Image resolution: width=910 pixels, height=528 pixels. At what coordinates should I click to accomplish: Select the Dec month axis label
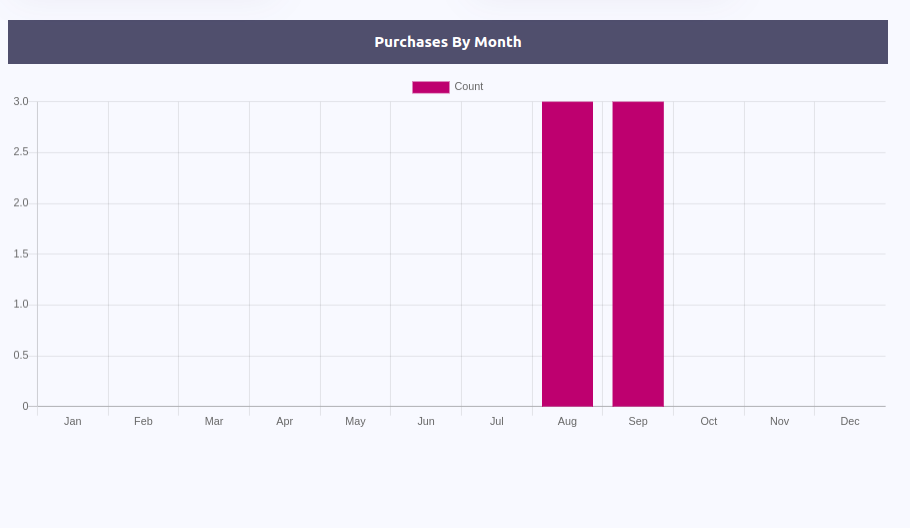coord(850,421)
